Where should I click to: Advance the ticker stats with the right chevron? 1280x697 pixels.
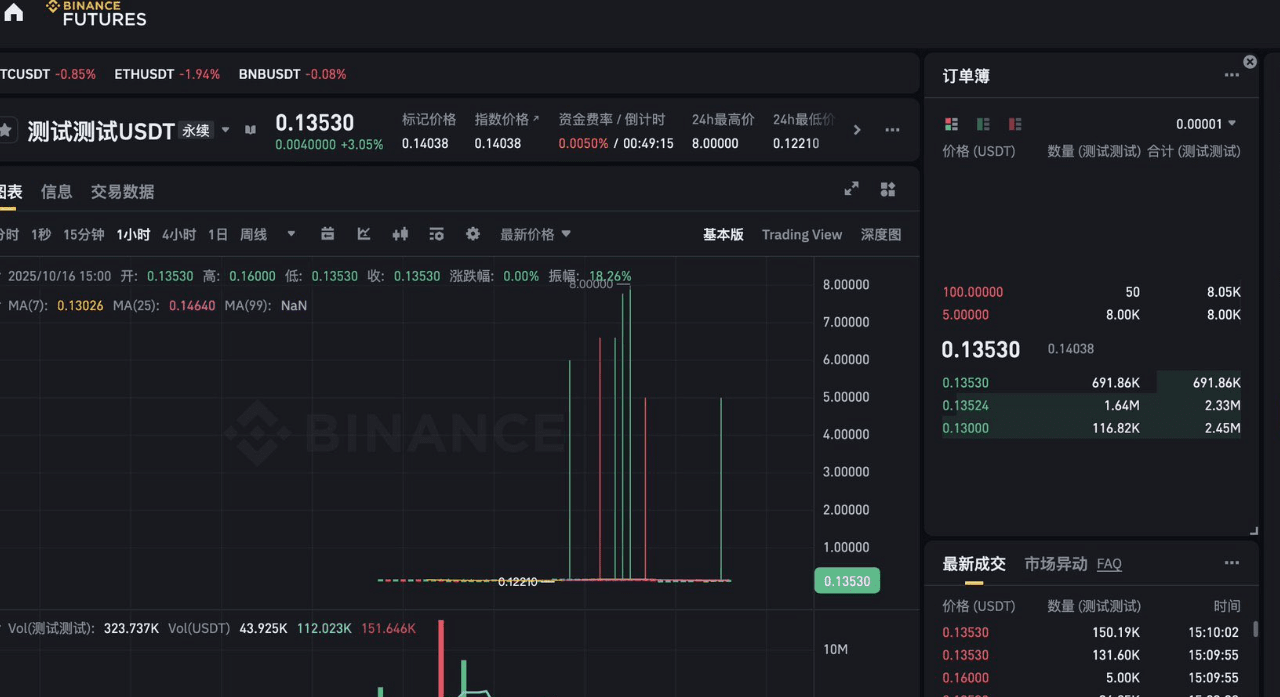857,130
